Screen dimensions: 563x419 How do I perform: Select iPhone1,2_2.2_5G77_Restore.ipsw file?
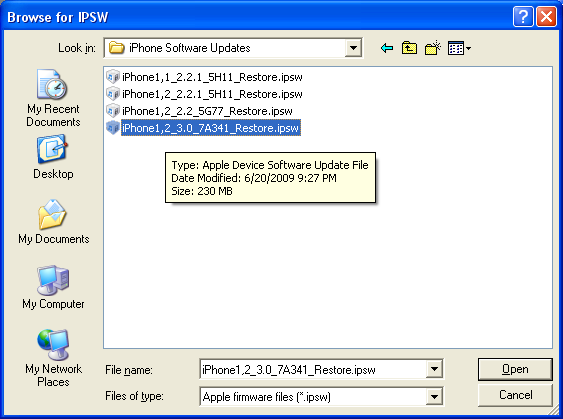click(199, 111)
